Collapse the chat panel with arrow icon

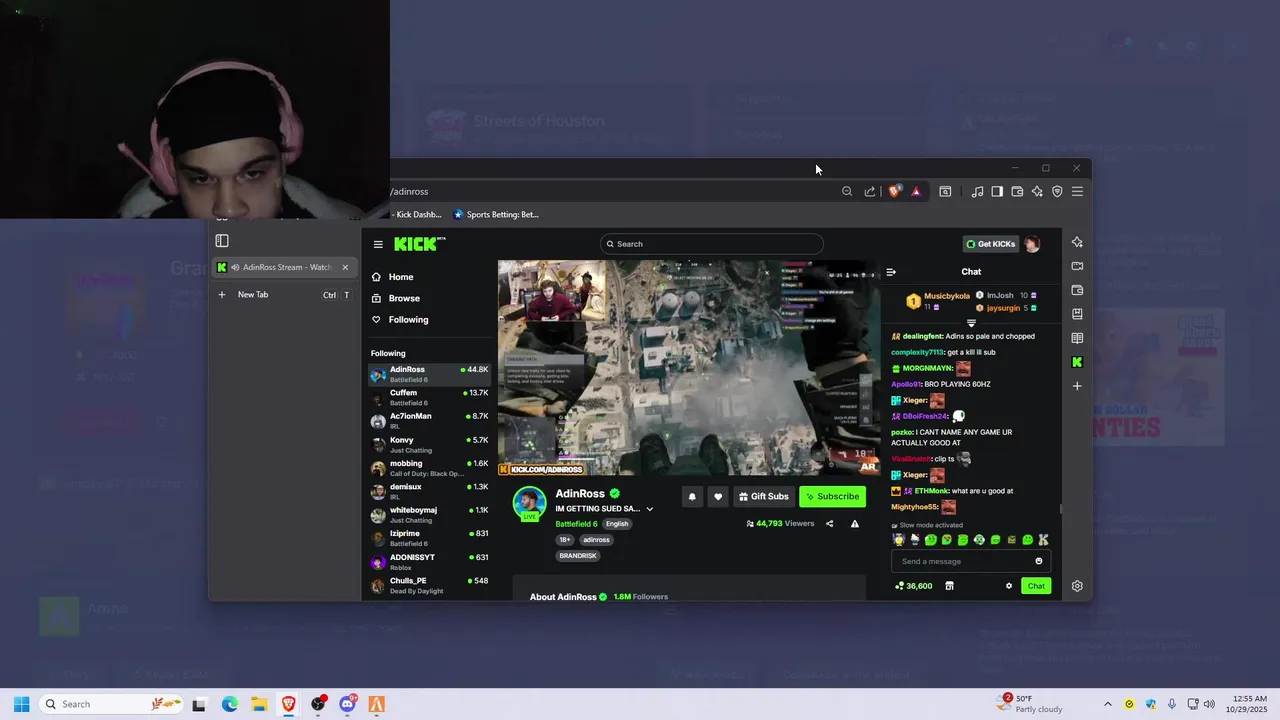(x=891, y=272)
